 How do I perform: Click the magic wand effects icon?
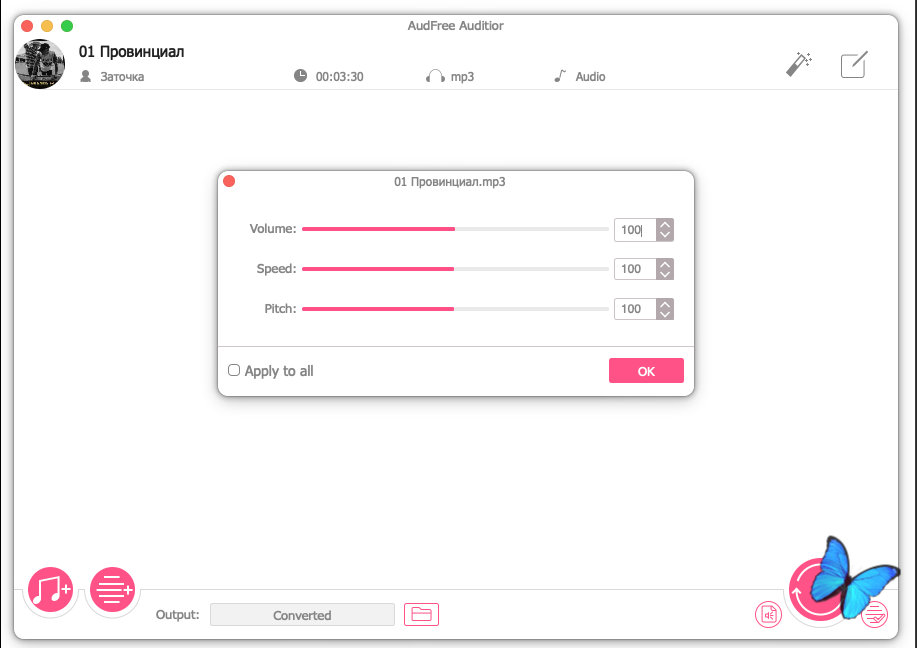click(798, 65)
